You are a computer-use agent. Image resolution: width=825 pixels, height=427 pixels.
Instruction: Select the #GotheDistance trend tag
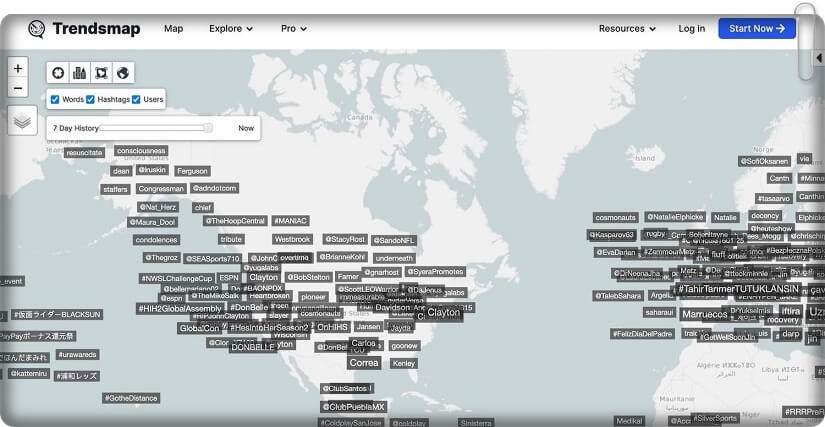coord(131,398)
